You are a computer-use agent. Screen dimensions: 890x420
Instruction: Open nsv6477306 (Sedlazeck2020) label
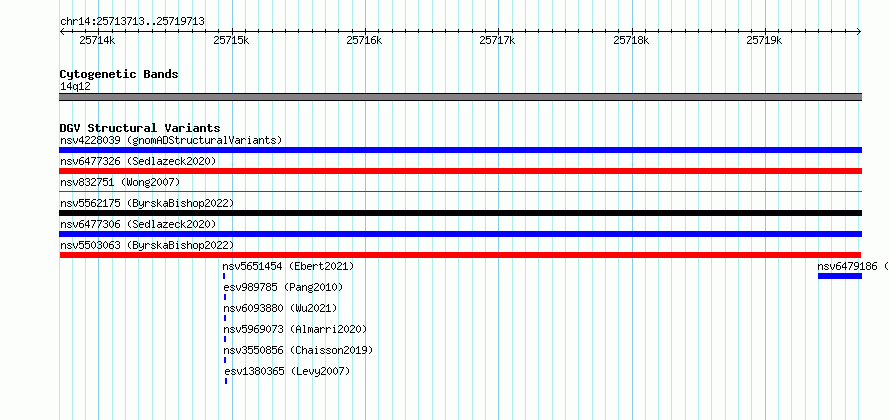(138, 224)
